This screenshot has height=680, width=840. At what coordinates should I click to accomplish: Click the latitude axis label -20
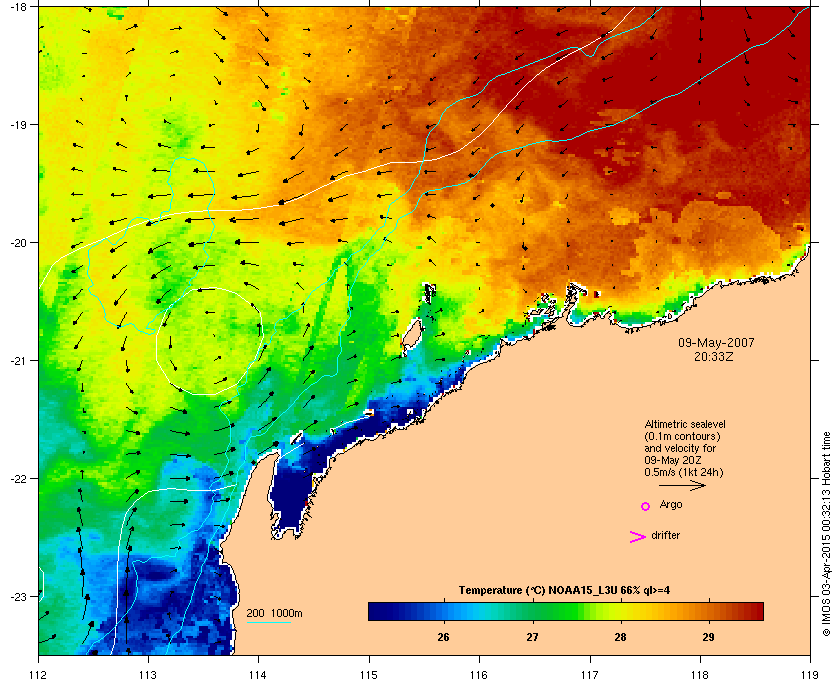[18, 242]
